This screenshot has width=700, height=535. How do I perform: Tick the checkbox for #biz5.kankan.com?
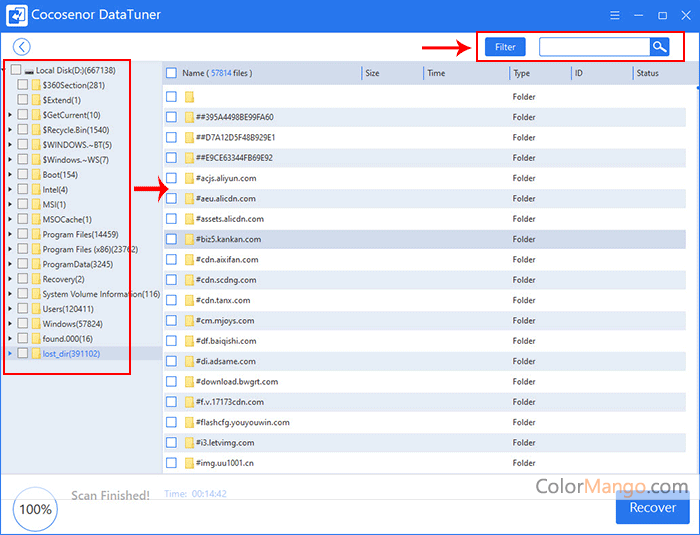(x=171, y=239)
